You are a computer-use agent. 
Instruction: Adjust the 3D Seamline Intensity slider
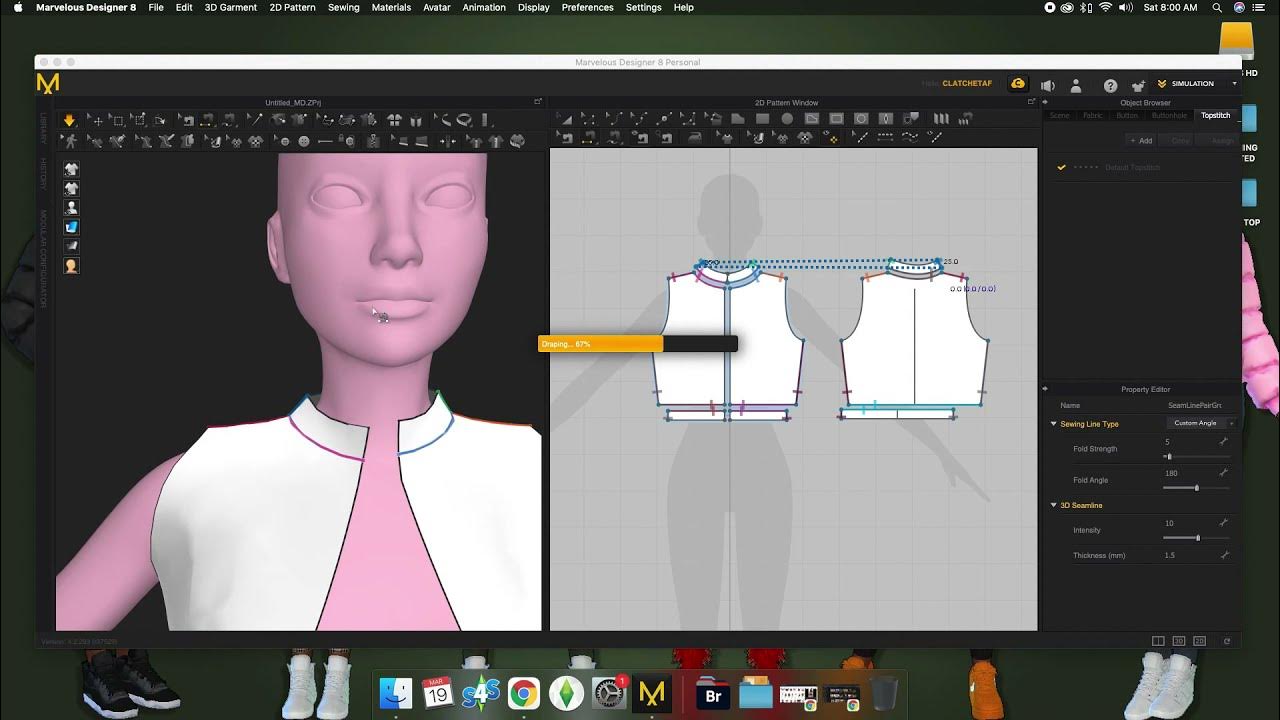tap(1196, 538)
